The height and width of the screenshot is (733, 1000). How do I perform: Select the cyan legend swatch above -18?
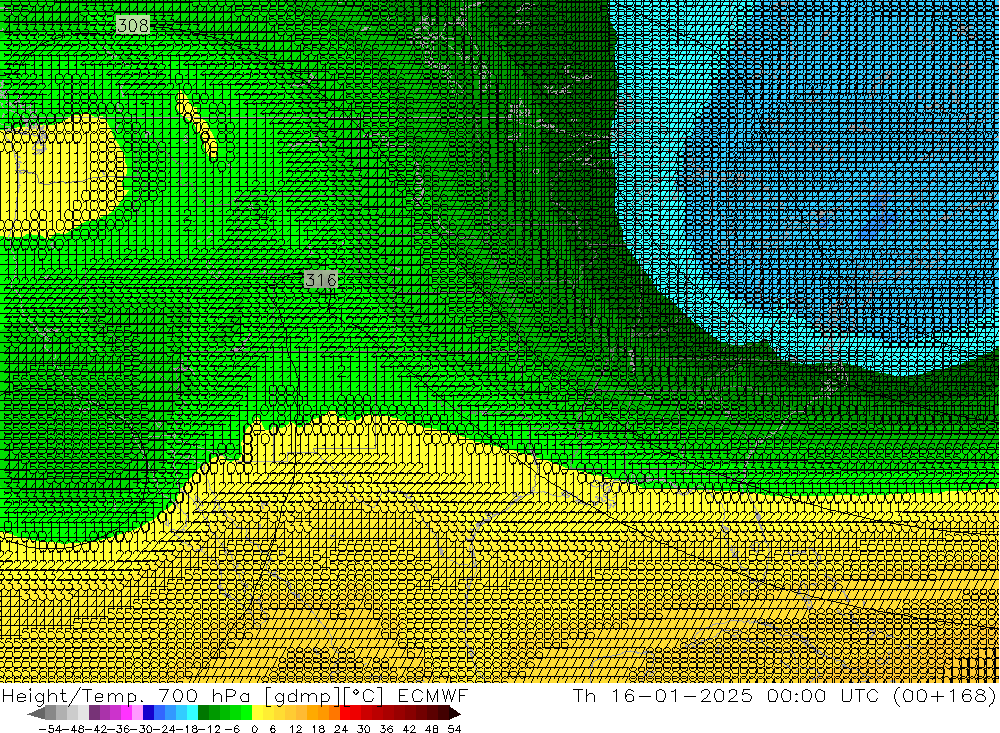pos(192,714)
